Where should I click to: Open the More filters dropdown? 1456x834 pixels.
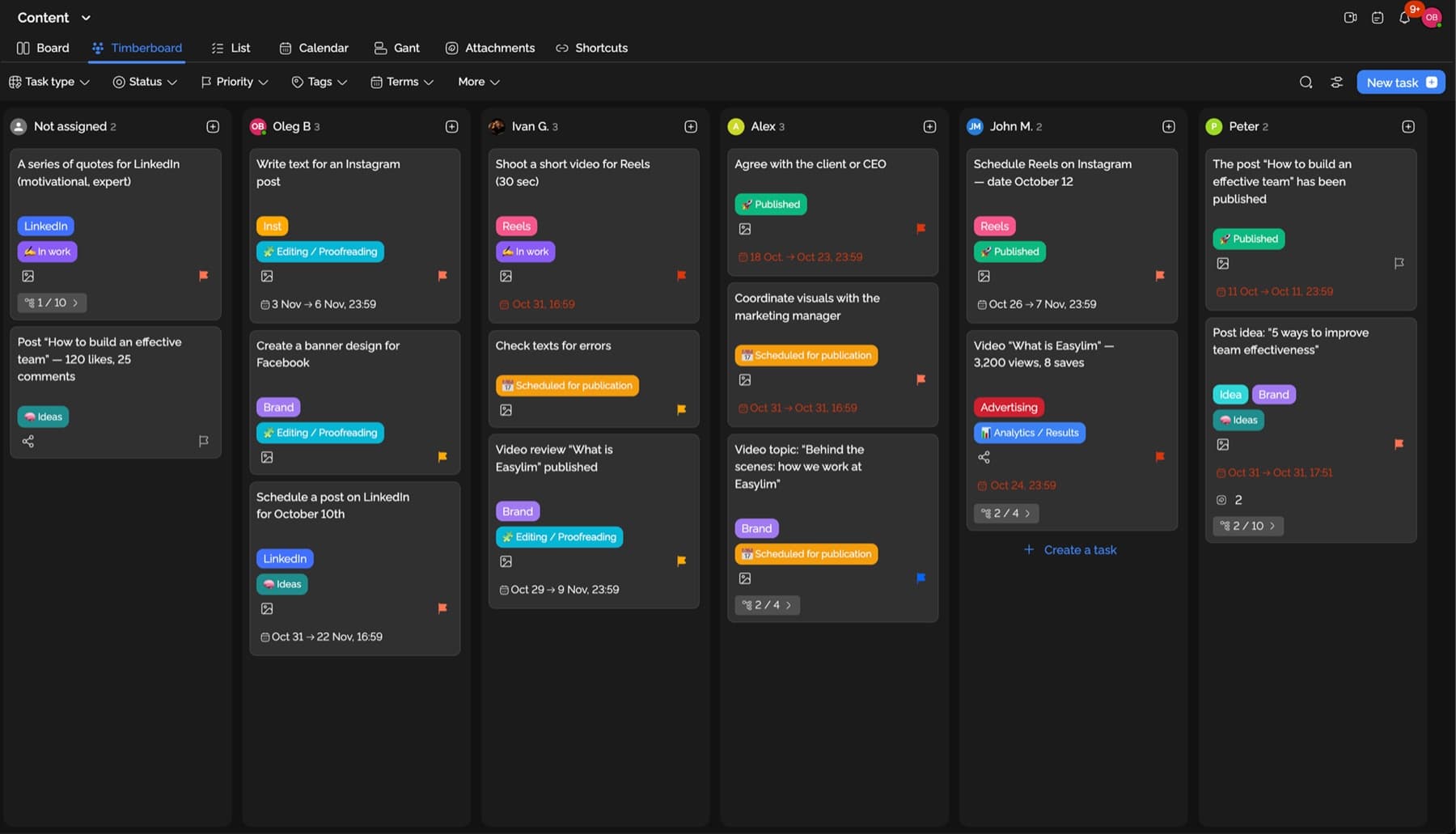479,82
